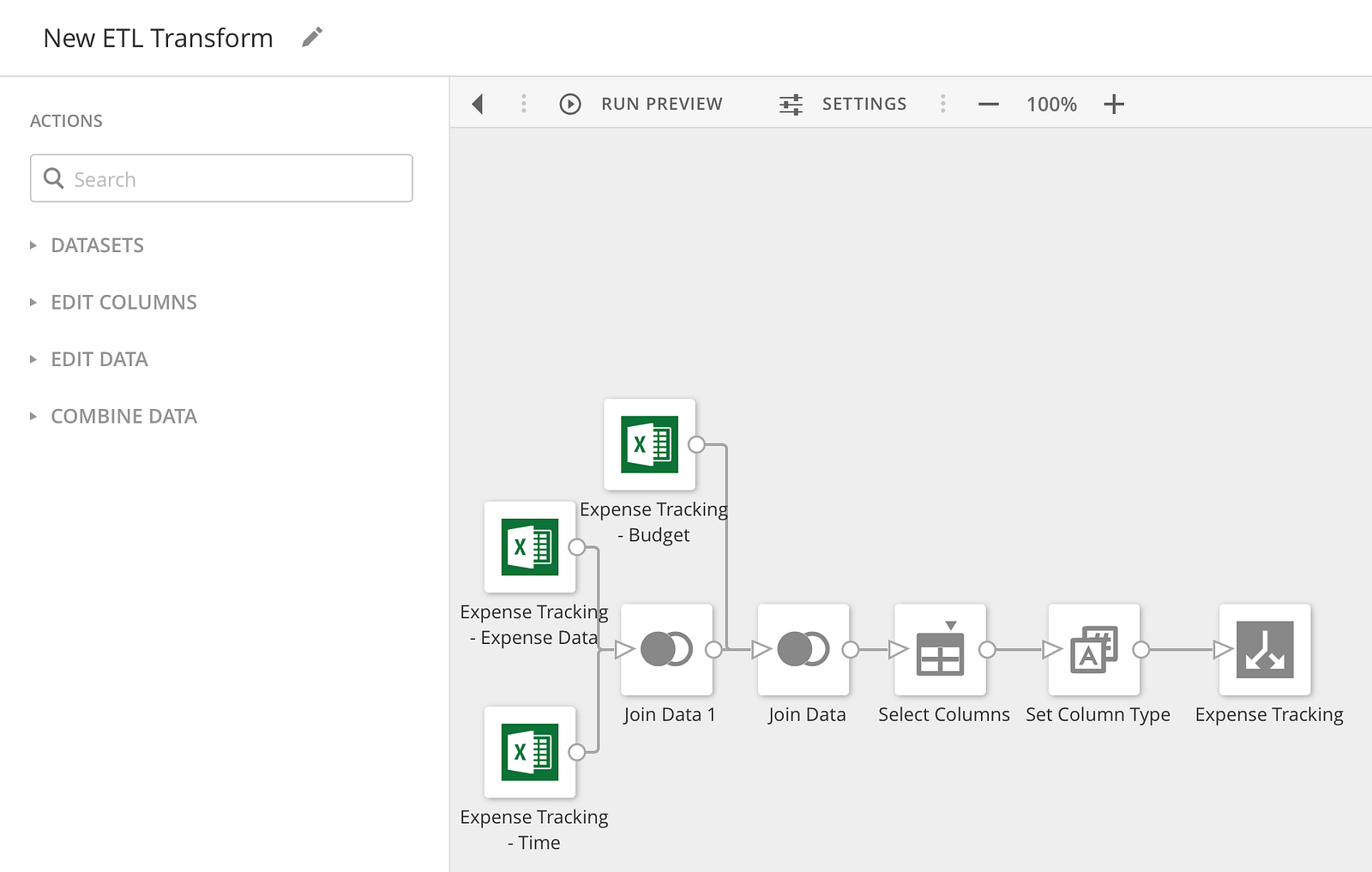Image resolution: width=1372 pixels, height=872 pixels.
Task: Click the Set Column Type node icon
Action: [1093, 649]
